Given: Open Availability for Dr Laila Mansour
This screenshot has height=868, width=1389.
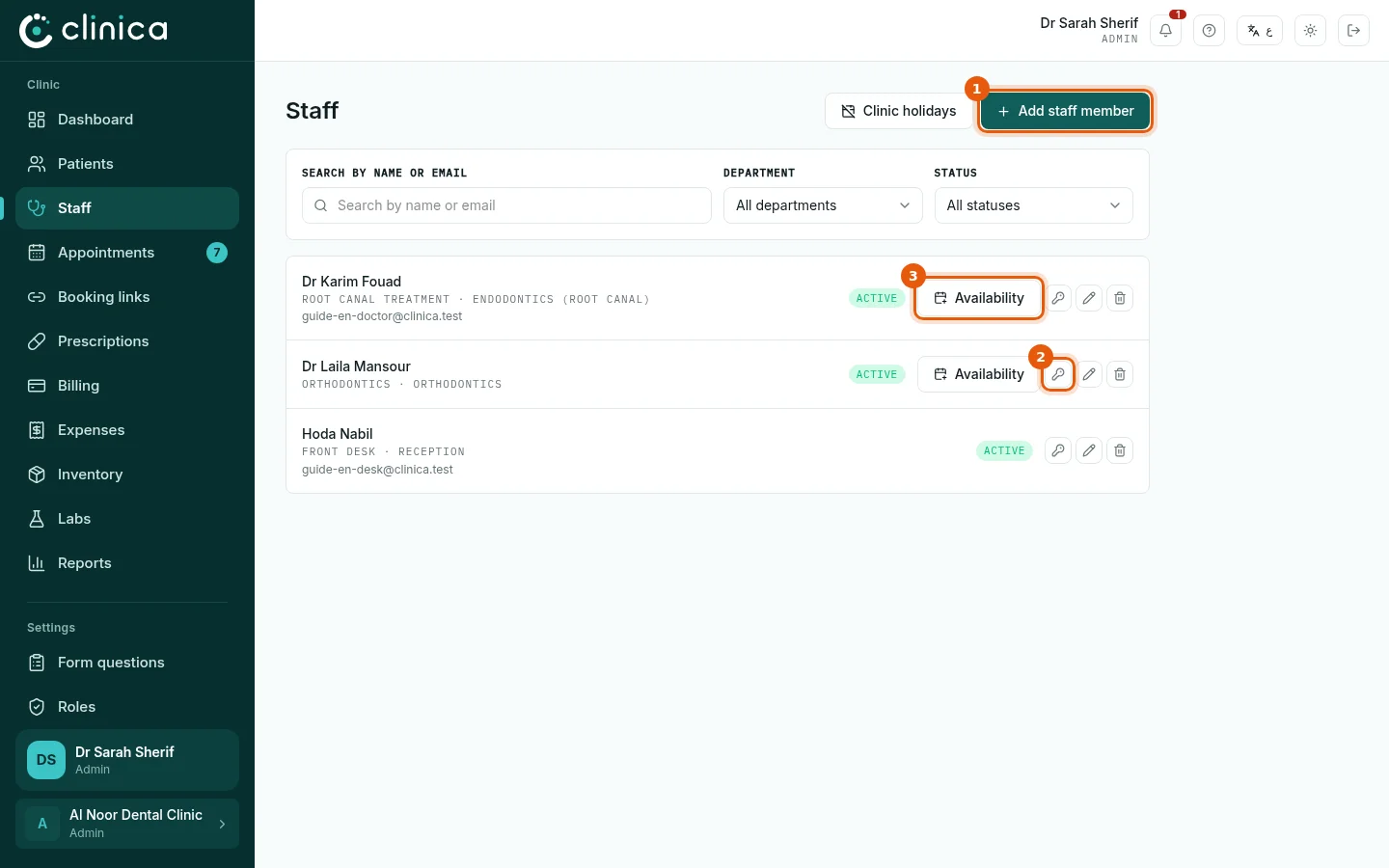Looking at the screenshot, I should [x=979, y=374].
